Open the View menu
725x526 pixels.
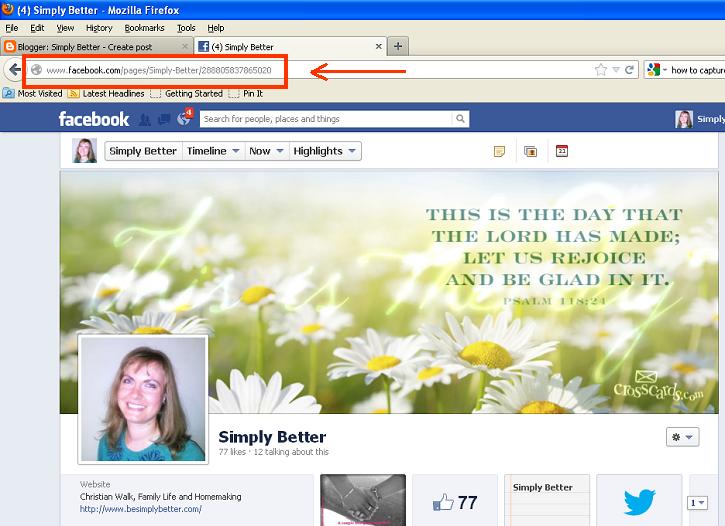coord(65,28)
